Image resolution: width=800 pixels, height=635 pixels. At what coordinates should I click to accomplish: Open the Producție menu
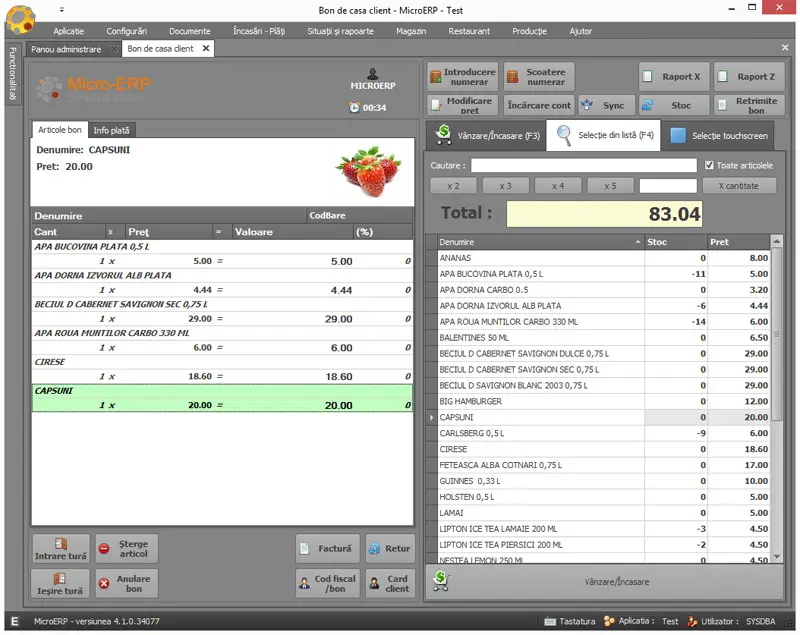coord(530,31)
